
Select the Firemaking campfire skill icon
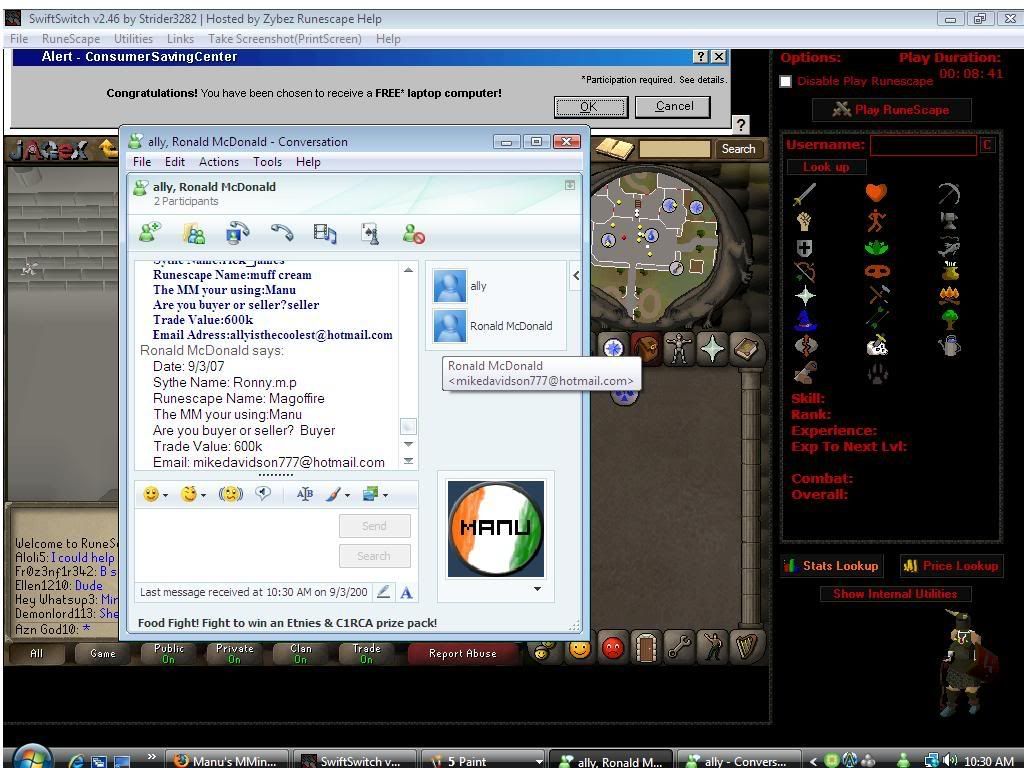click(x=950, y=295)
